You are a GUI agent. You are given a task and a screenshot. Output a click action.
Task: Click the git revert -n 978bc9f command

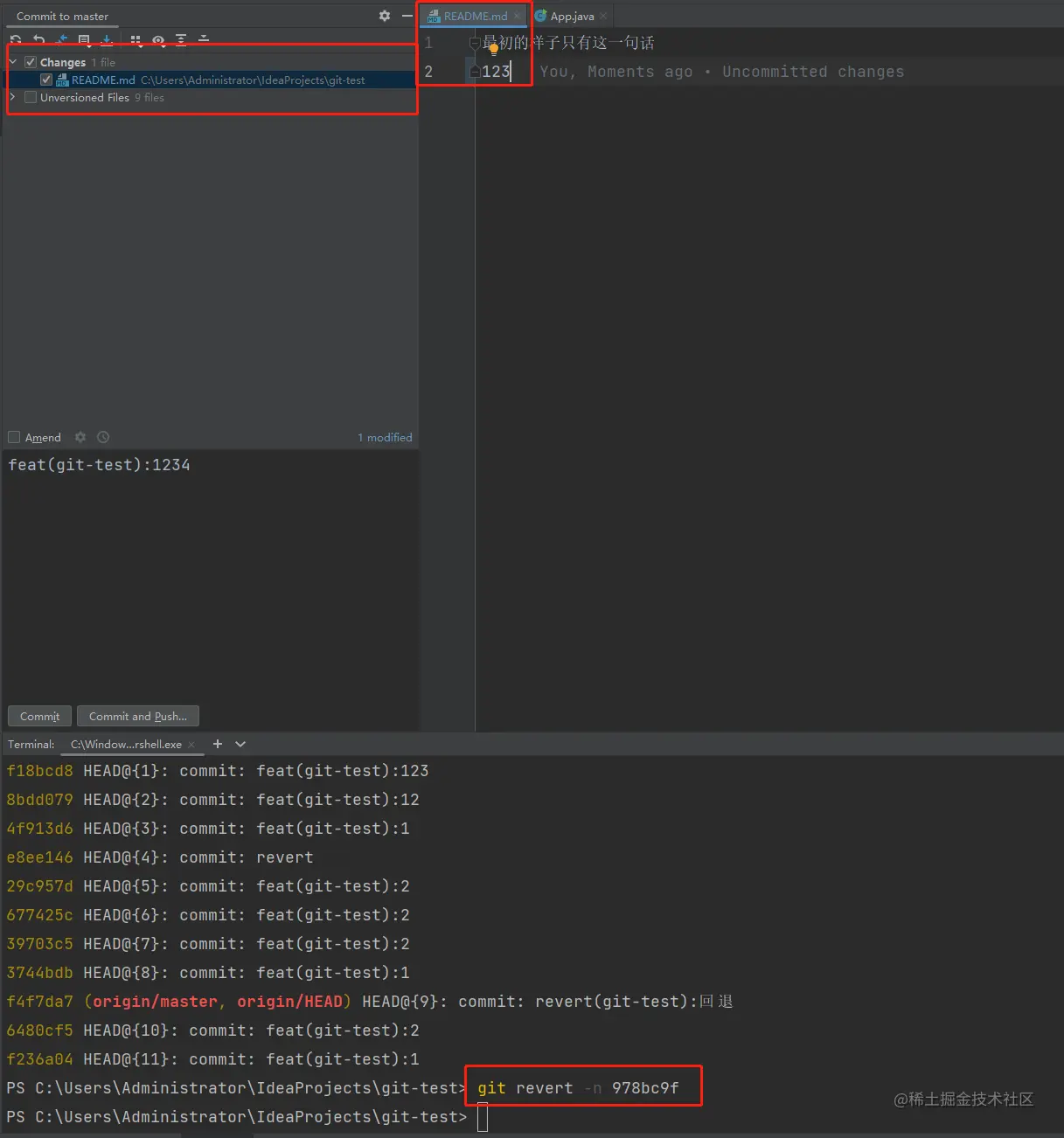tap(578, 1088)
